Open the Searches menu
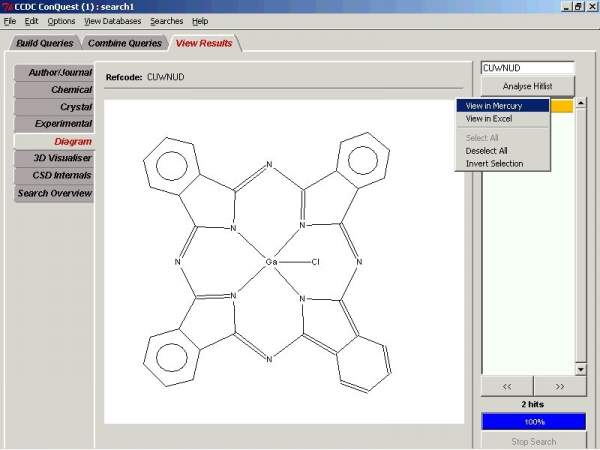The width and height of the screenshot is (600, 450). (x=166, y=21)
